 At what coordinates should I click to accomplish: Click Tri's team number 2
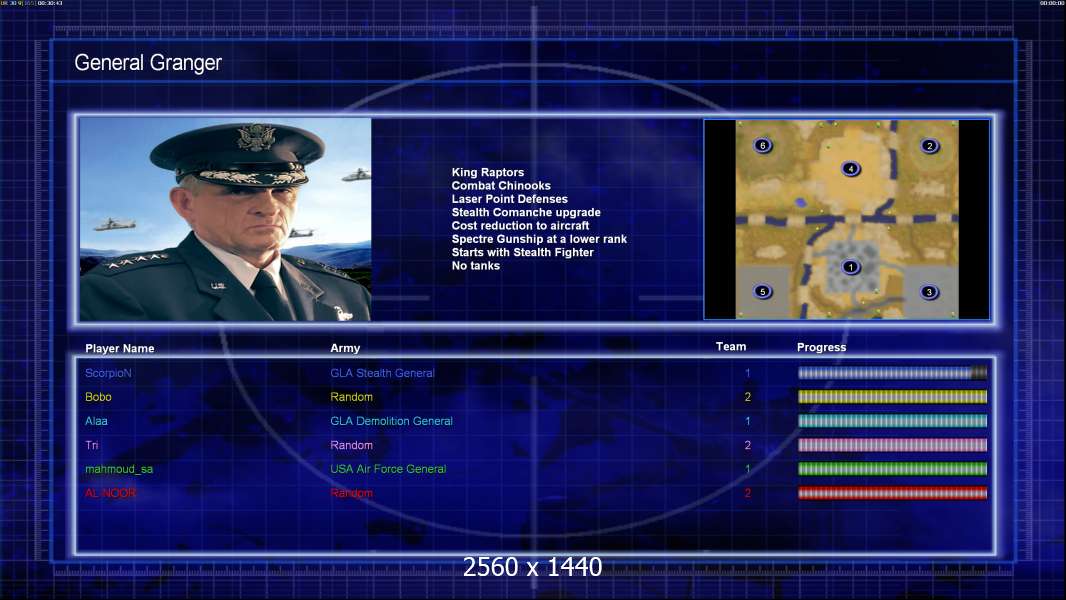747,445
